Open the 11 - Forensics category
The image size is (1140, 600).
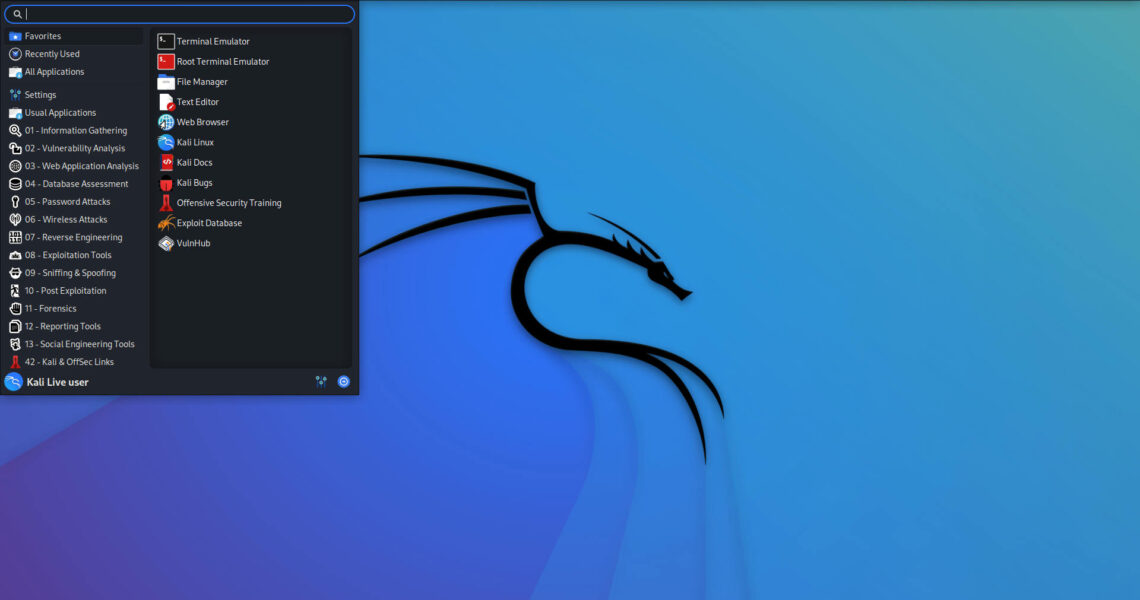[x=50, y=309]
